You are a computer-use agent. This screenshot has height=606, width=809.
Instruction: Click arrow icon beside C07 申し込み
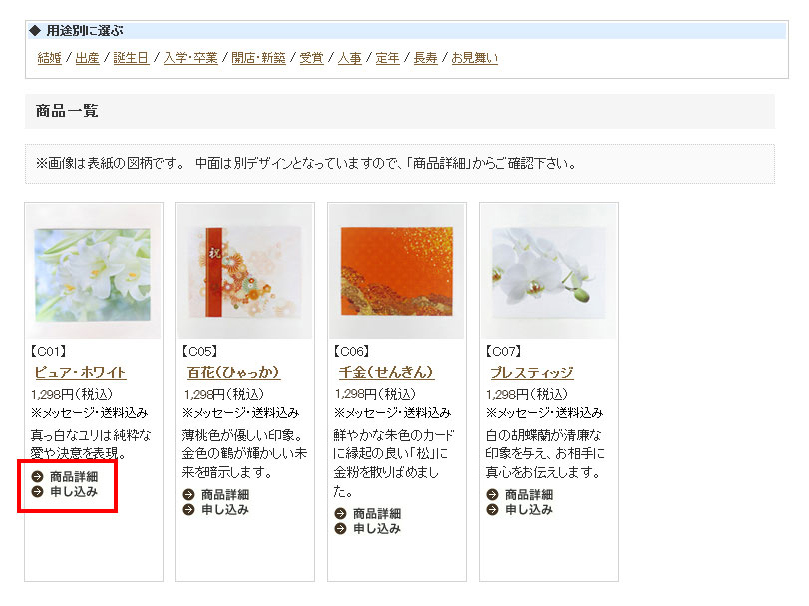(492, 510)
